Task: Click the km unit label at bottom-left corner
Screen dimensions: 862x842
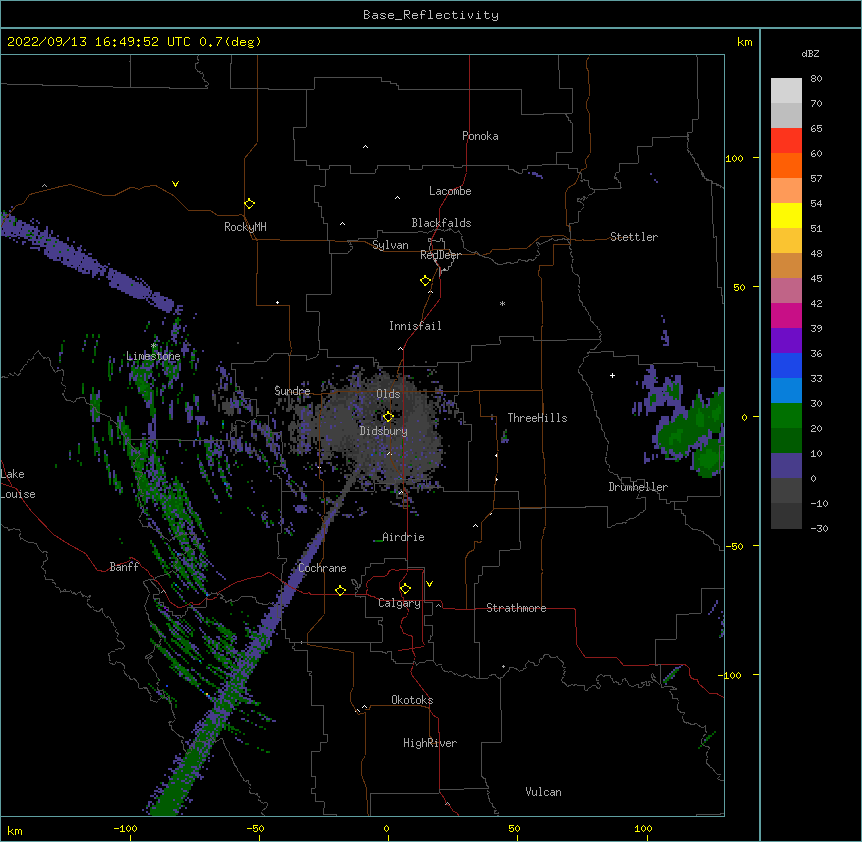Action: tap(15, 831)
